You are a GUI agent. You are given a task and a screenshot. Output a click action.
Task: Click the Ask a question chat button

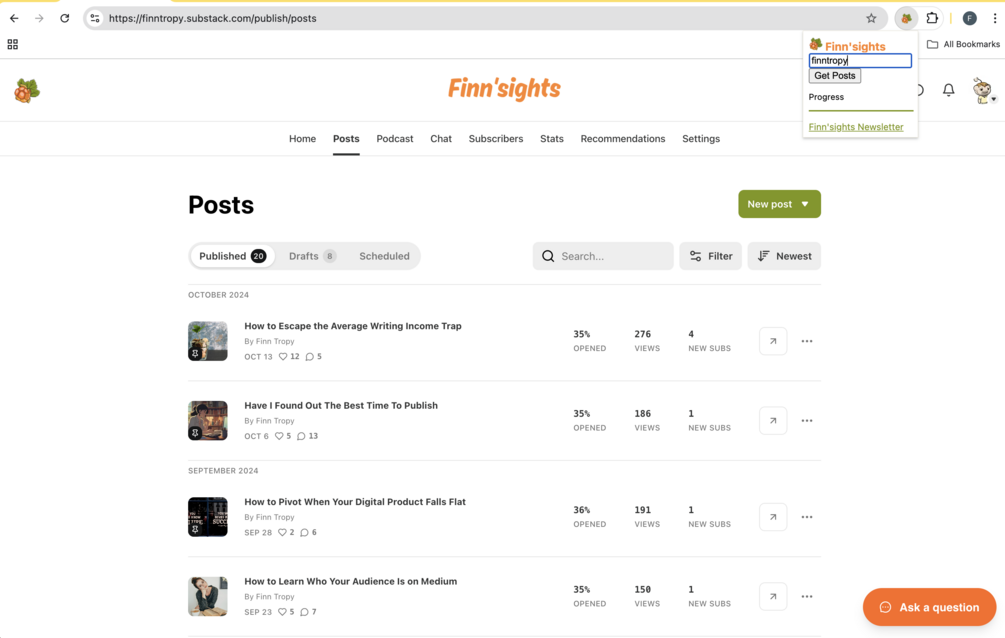click(x=929, y=607)
